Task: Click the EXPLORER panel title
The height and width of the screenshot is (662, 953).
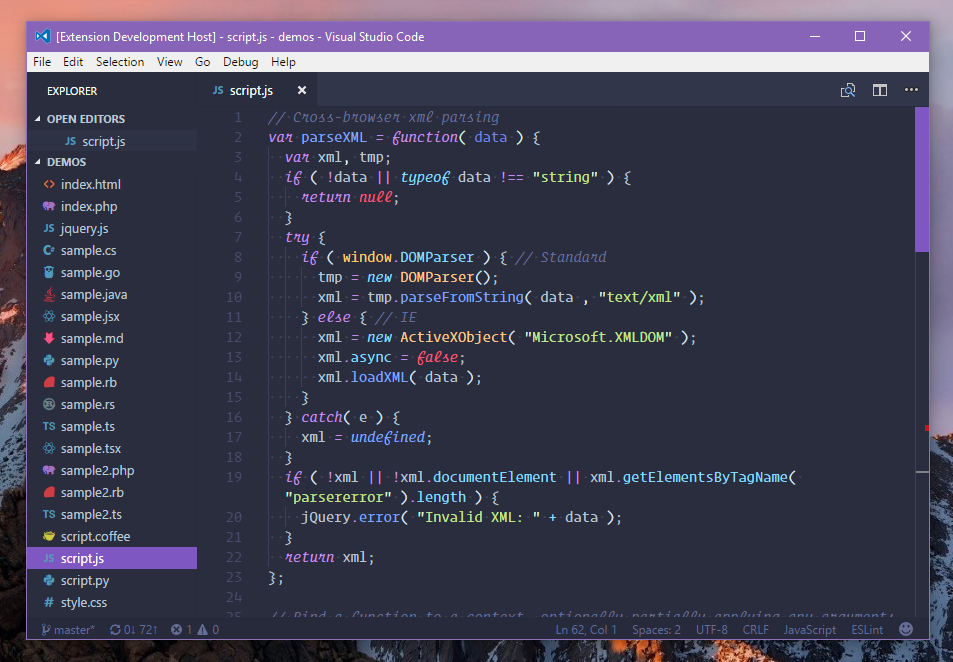Action: click(x=72, y=91)
